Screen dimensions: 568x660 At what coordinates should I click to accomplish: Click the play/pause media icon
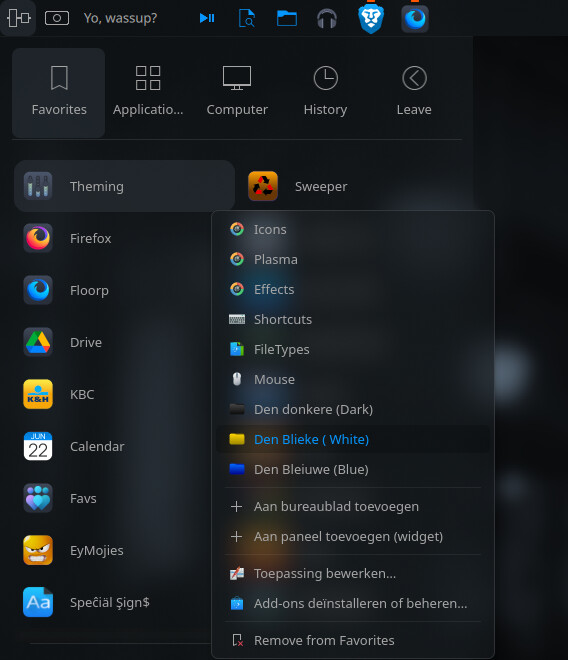[207, 18]
